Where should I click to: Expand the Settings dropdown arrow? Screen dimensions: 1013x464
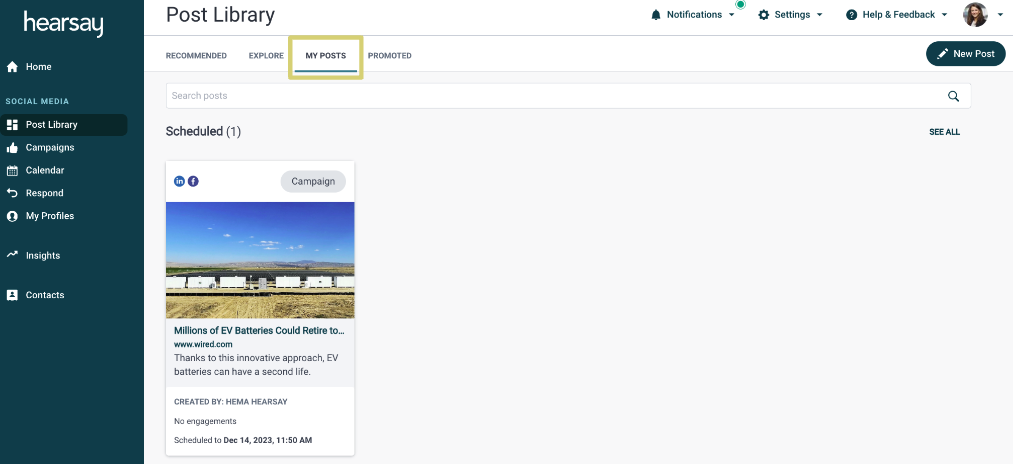click(x=819, y=15)
